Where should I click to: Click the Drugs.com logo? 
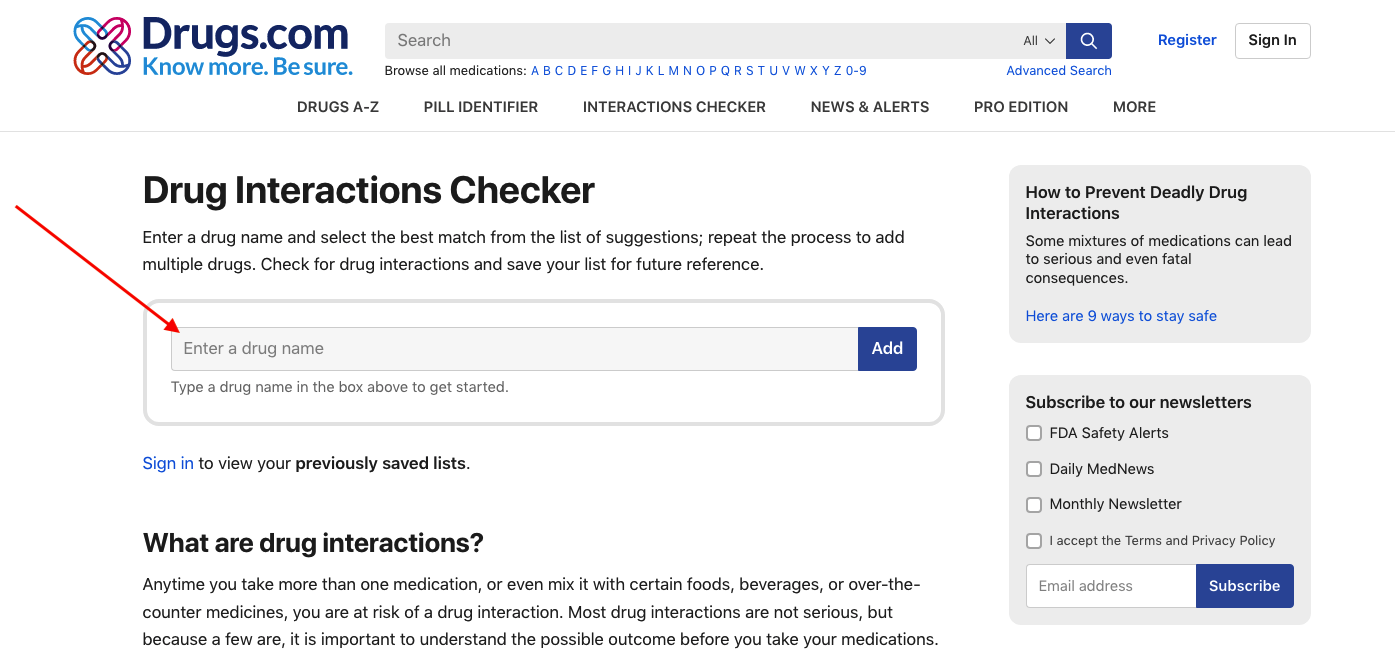(x=213, y=46)
